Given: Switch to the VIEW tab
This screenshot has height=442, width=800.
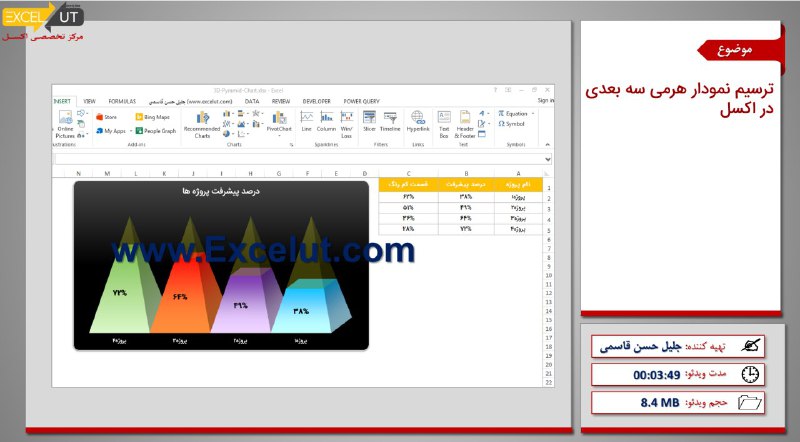Looking at the screenshot, I should 90,101.
